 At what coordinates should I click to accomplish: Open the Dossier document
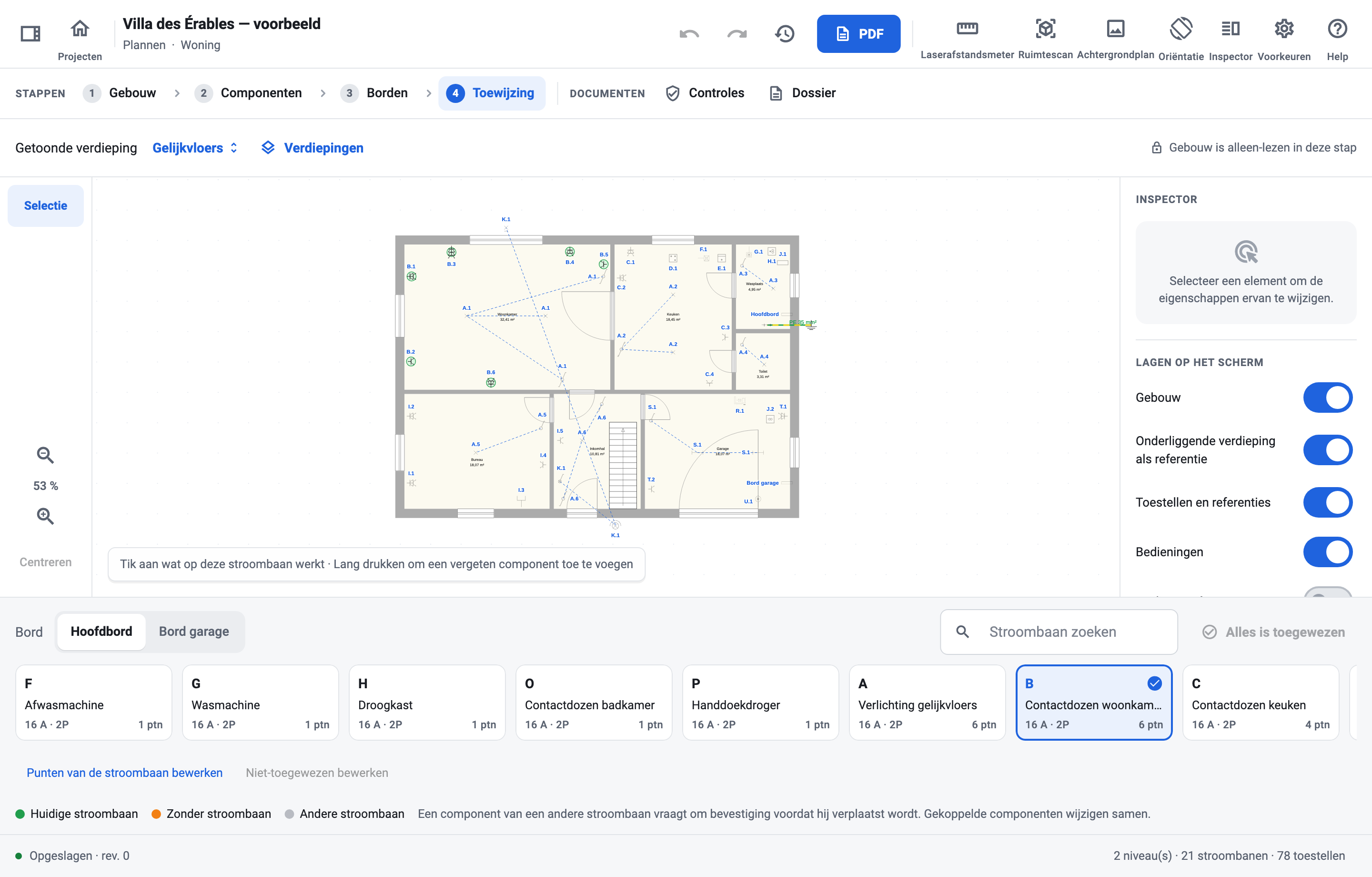click(802, 93)
